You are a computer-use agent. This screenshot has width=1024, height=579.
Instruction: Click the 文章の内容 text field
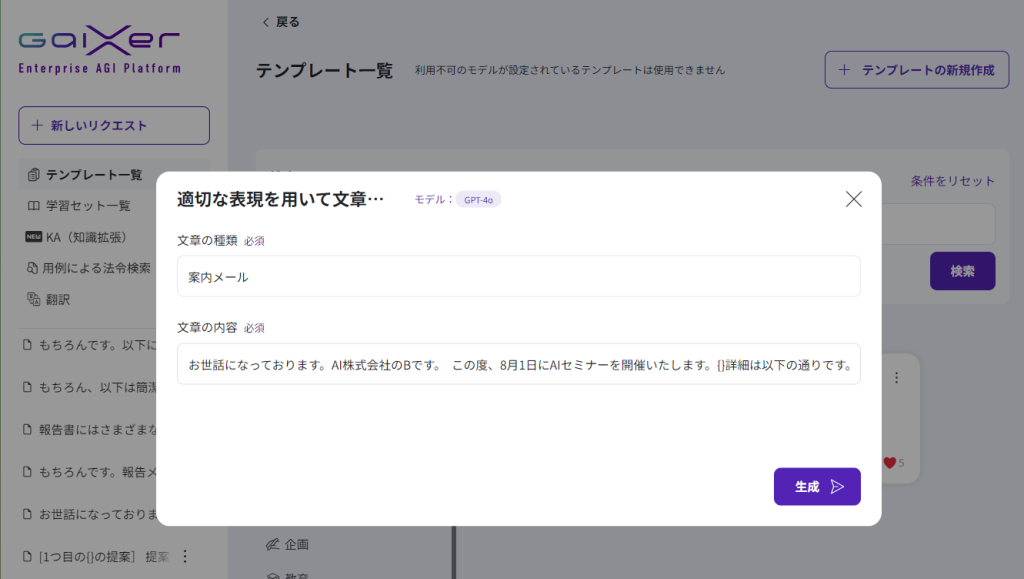click(x=518, y=365)
